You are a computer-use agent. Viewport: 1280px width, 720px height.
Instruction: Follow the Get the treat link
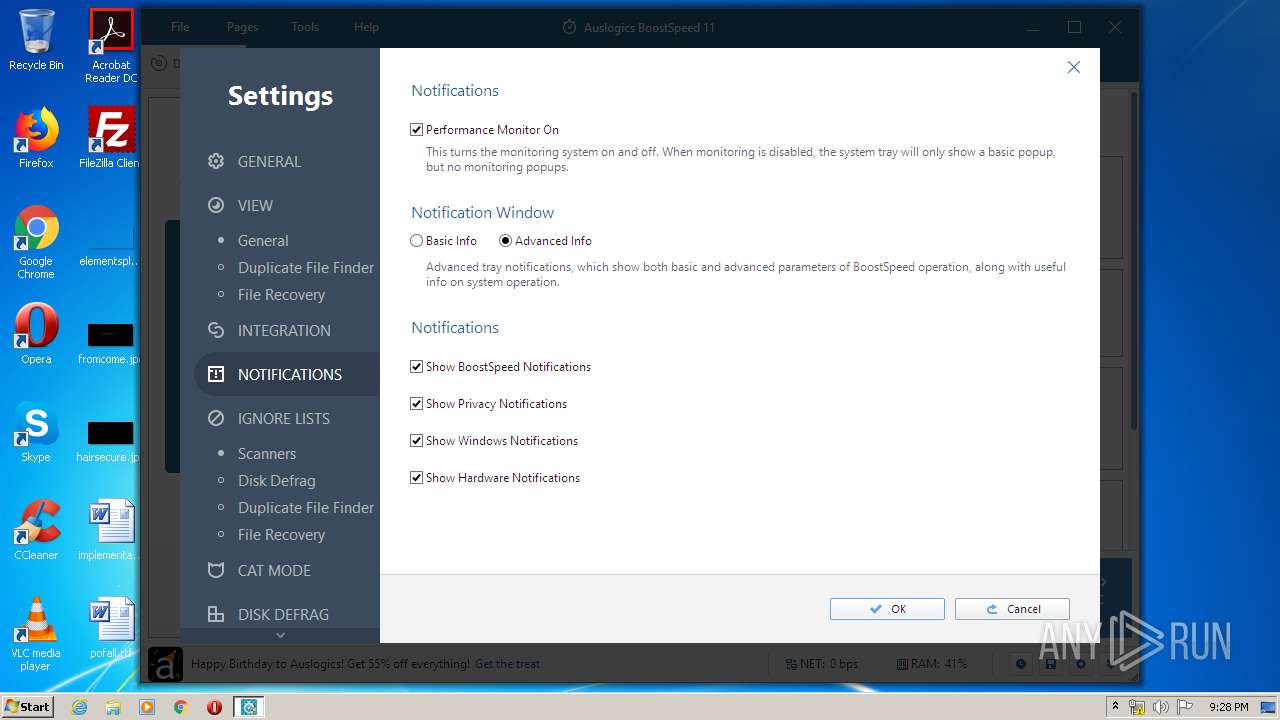[x=507, y=664]
